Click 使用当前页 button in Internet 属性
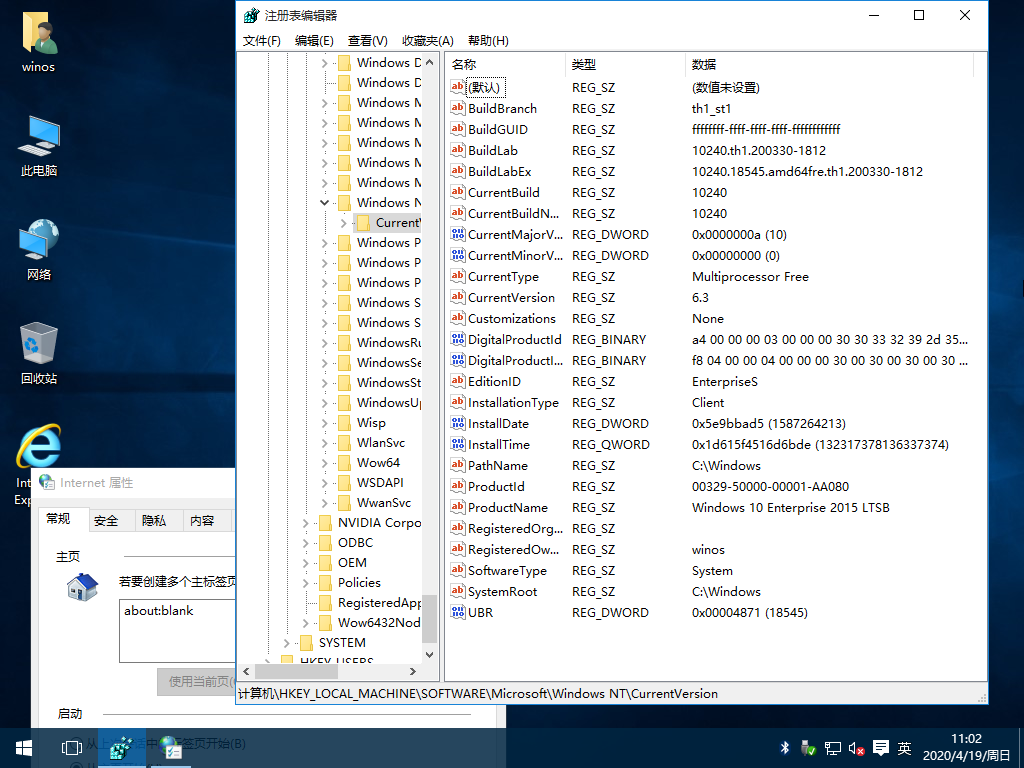The height and width of the screenshot is (768, 1024). tap(197, 681)
